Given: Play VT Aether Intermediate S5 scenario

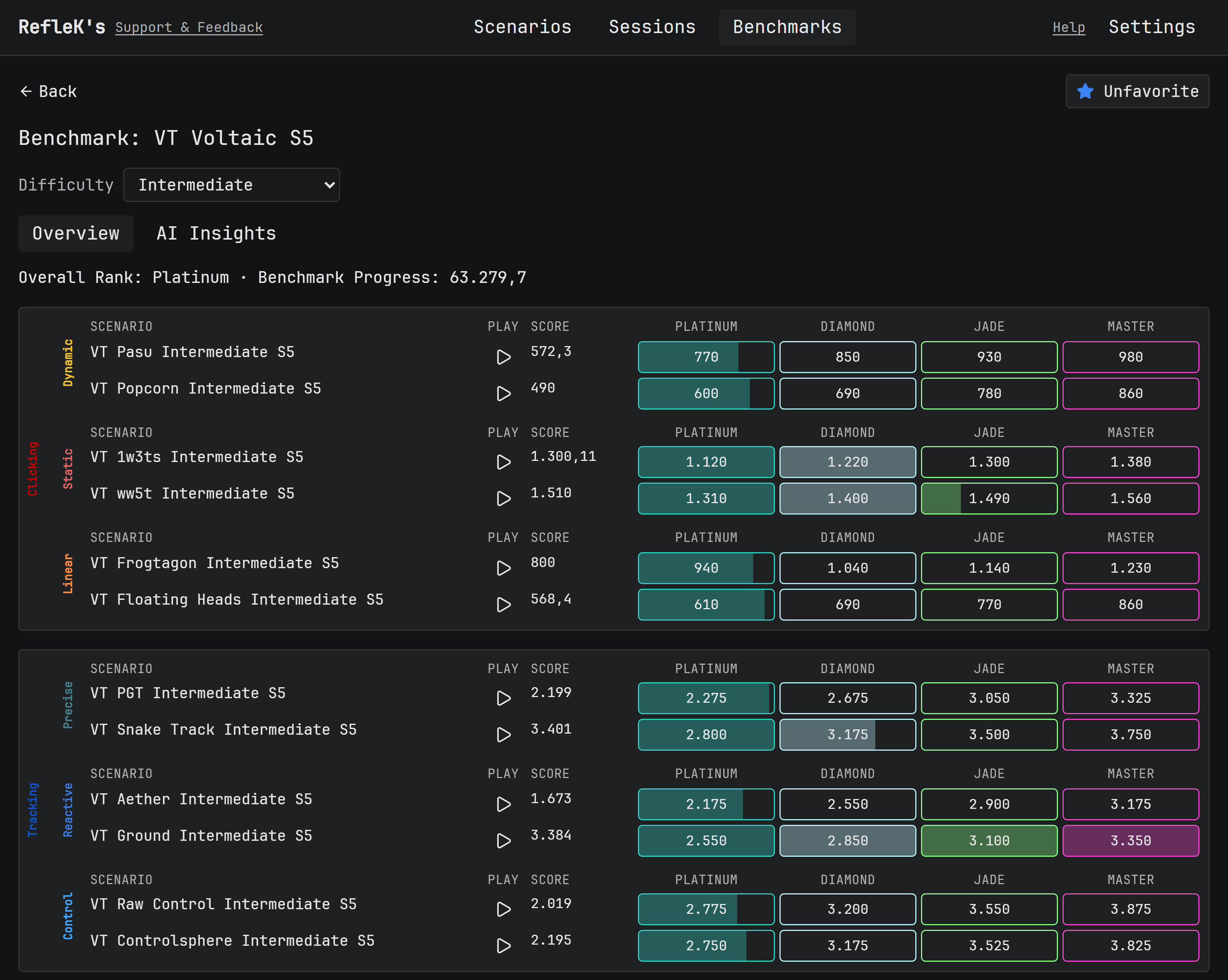Looking at the screenshot, I should point(504,804).
